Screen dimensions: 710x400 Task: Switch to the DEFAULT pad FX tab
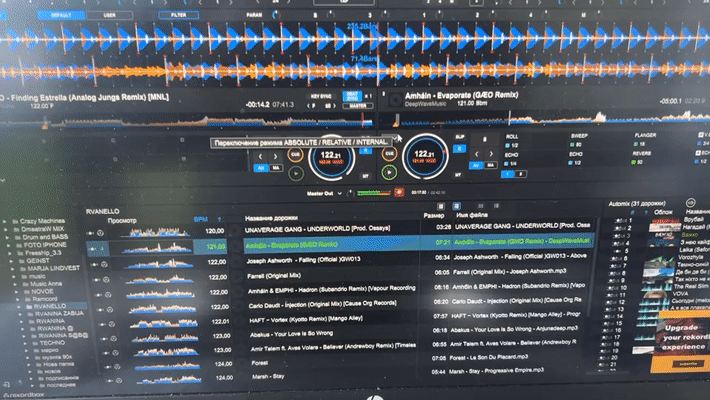(61, 15)
